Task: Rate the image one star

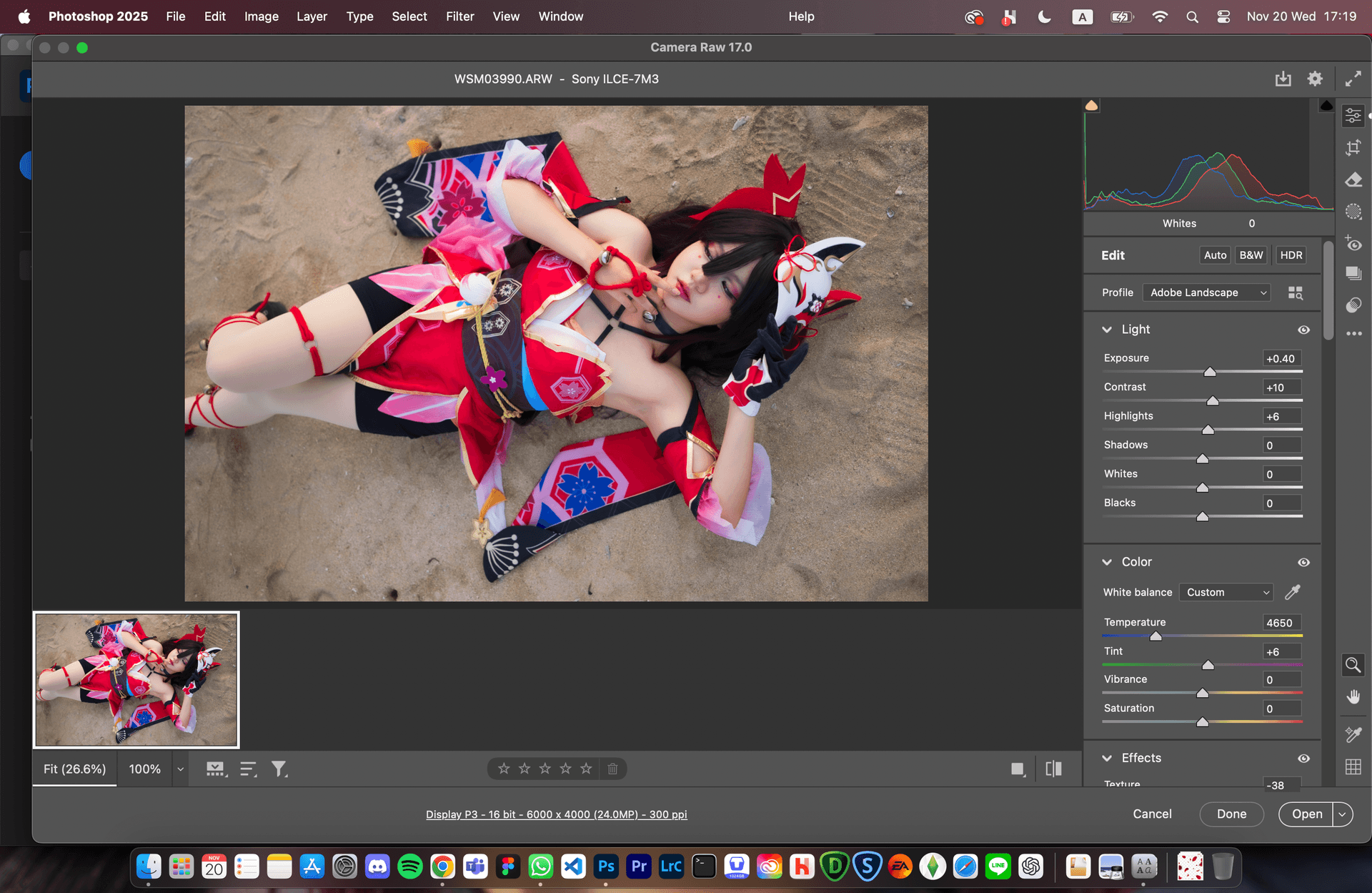Action: (x=504, y=769)
